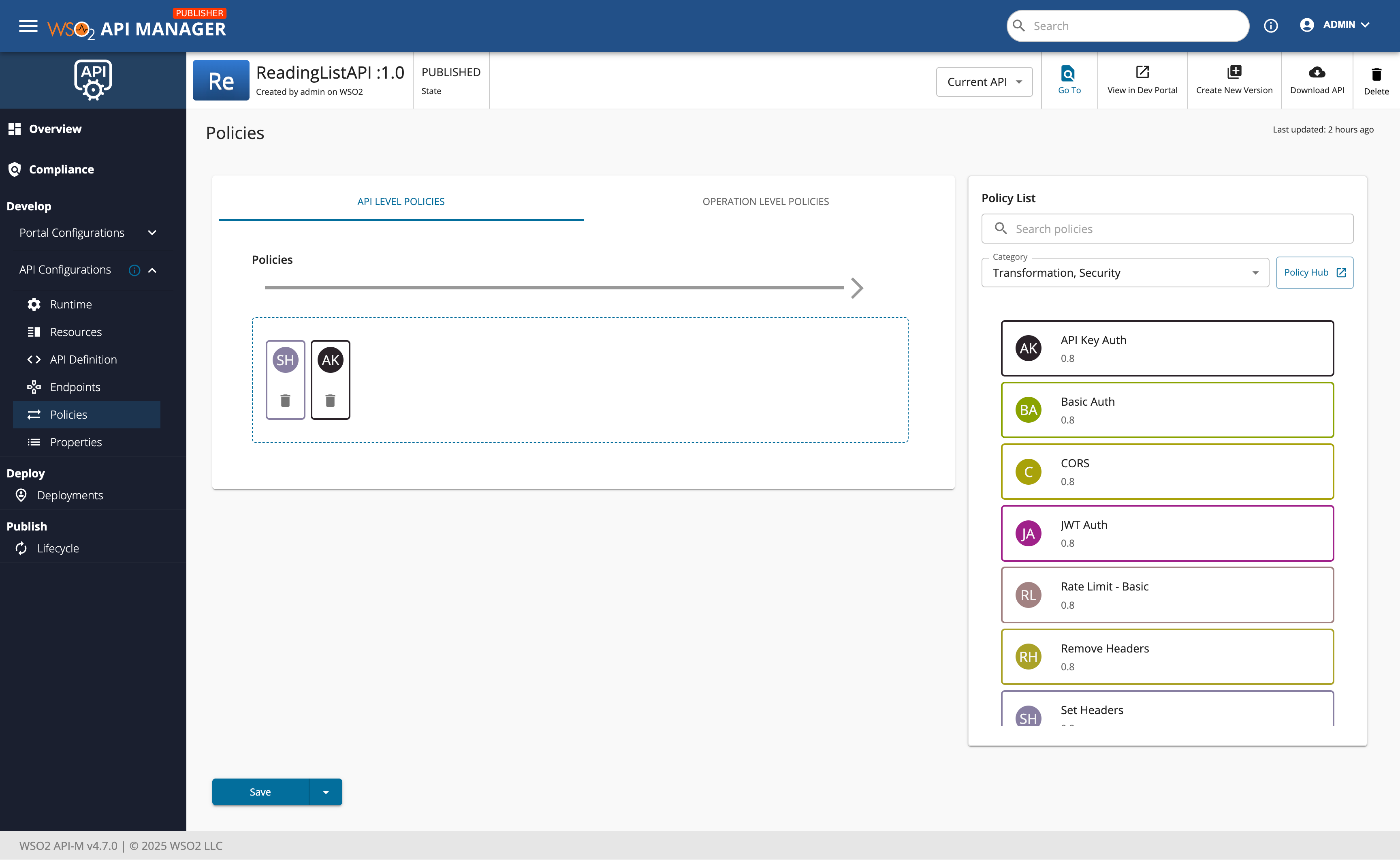
Task: Delete the attached SH policy
Action: click(x=285, y=401)
